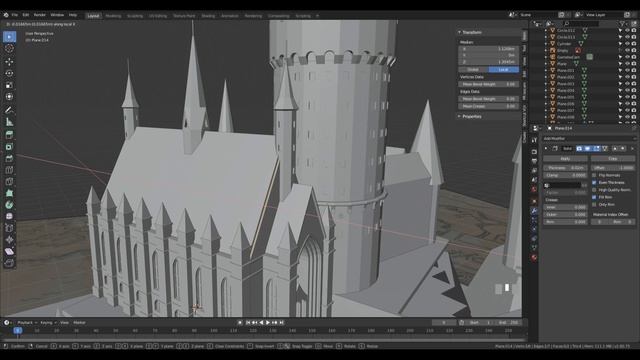The height and width of the screenshot is (360, 640).
Task: Expand Plane.002 in the outliner
Action: tap(546, 77)
